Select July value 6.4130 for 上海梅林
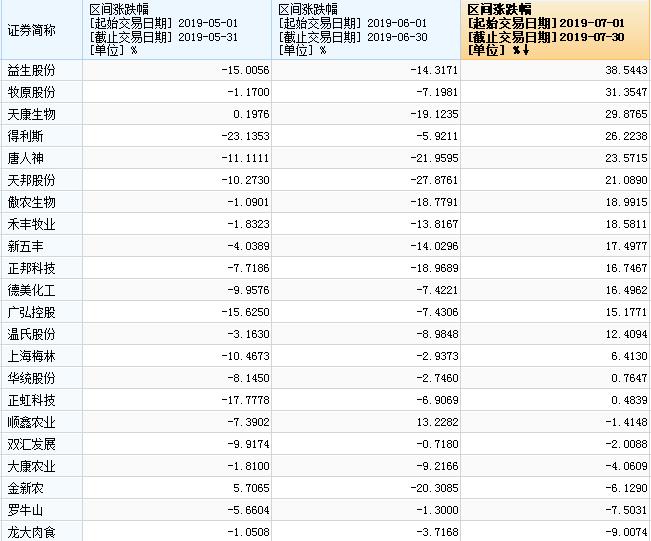This screenshot has width=651, height=541. [x=629, y=356]
